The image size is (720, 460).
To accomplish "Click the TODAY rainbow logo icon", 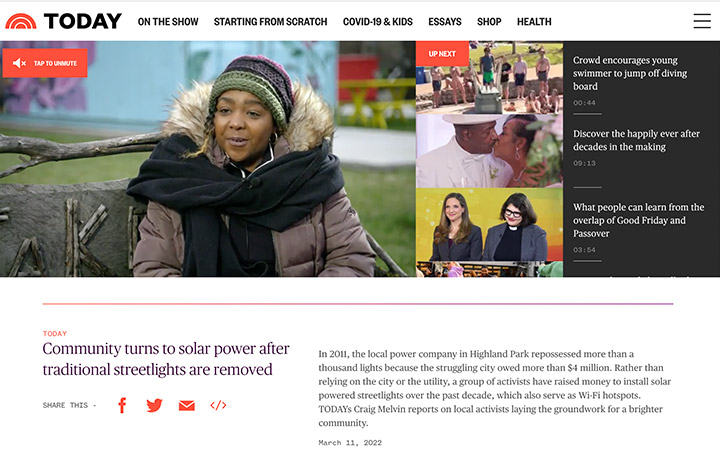I will coord(21,21).
